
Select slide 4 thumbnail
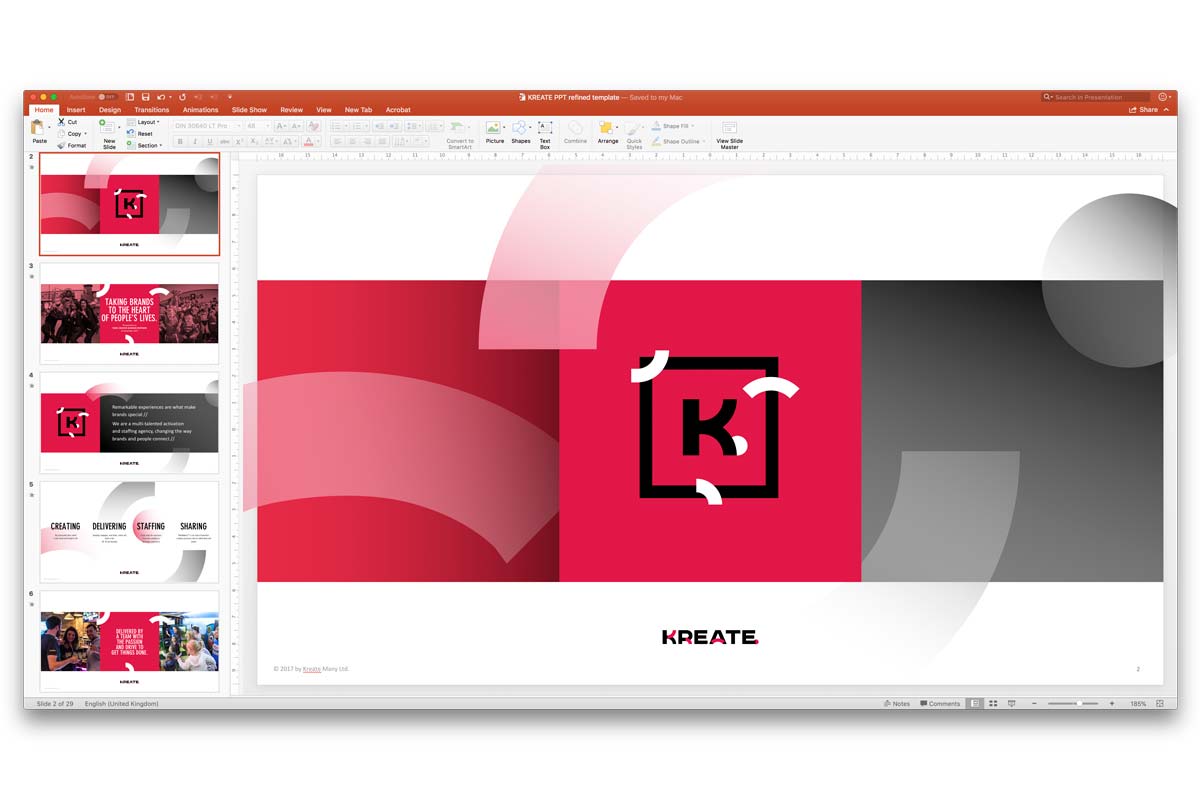(130, 423)
